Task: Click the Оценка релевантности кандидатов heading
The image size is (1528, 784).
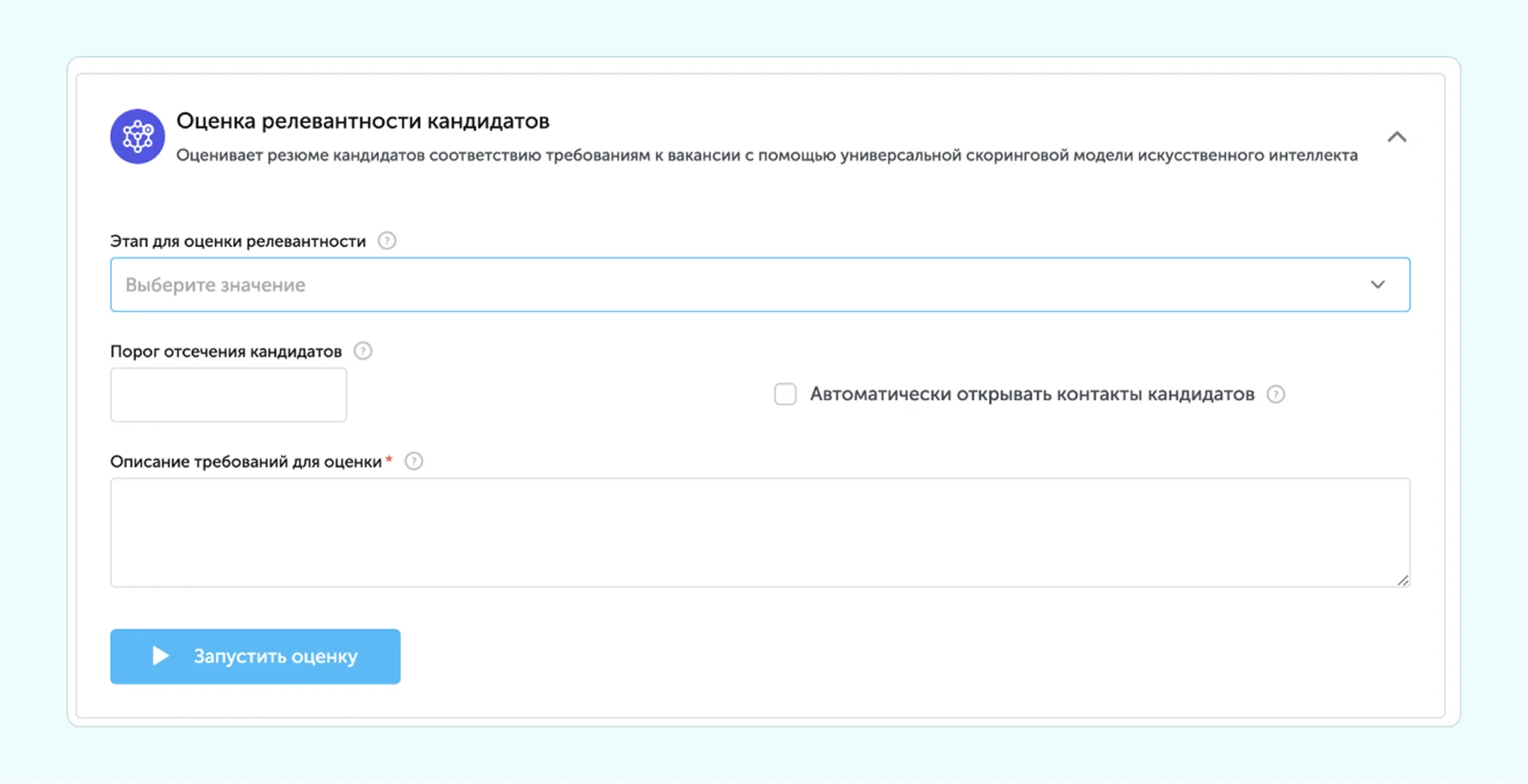Action: click(363, 121)
